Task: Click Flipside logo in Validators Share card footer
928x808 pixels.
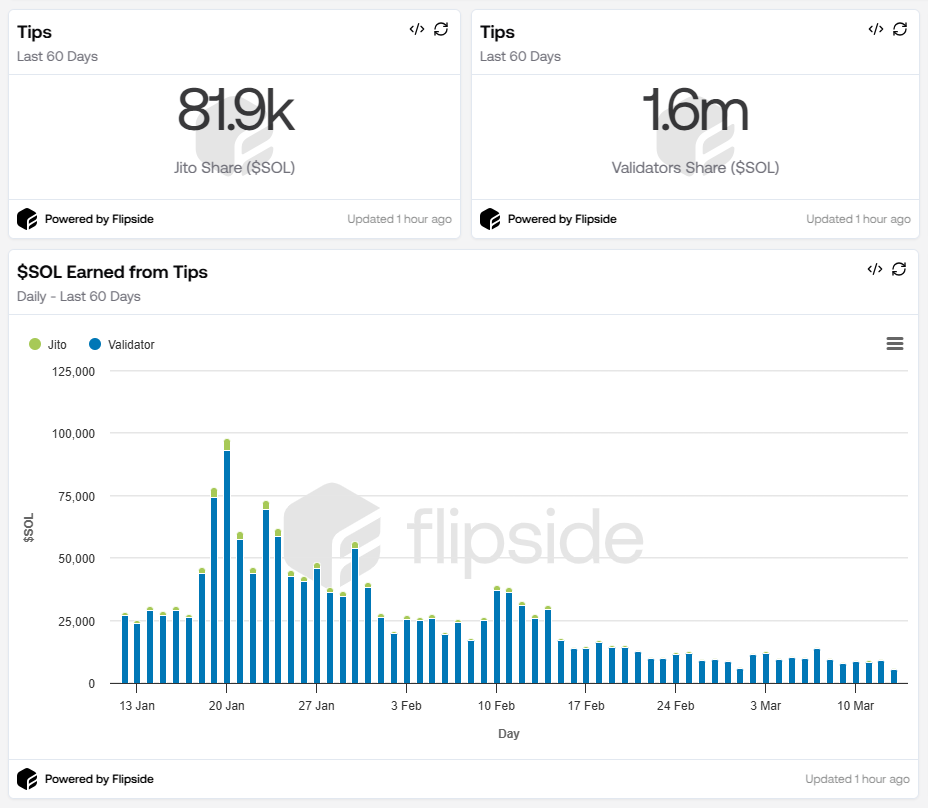Action: (x=490, y=219)
